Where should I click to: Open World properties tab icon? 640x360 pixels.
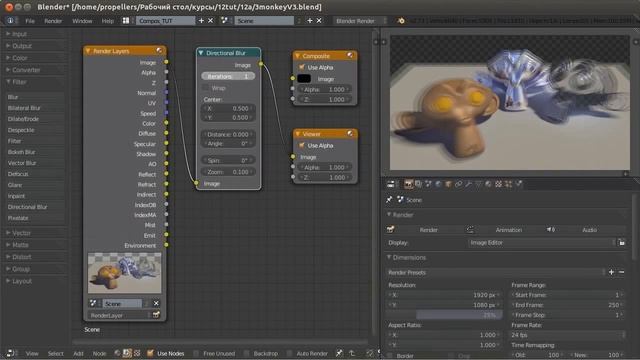pyautogui.click(x=438, y=184)
